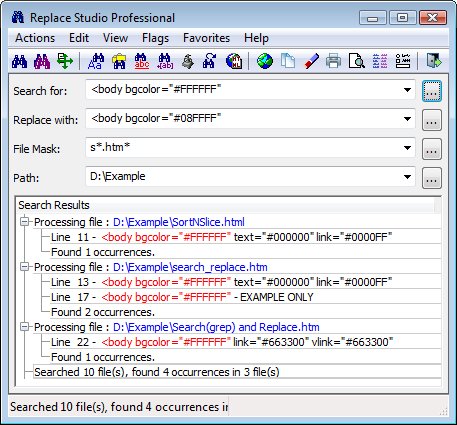Collapse the SortNSlice.html result node
The image size is (457, 425).
point(24,222)
